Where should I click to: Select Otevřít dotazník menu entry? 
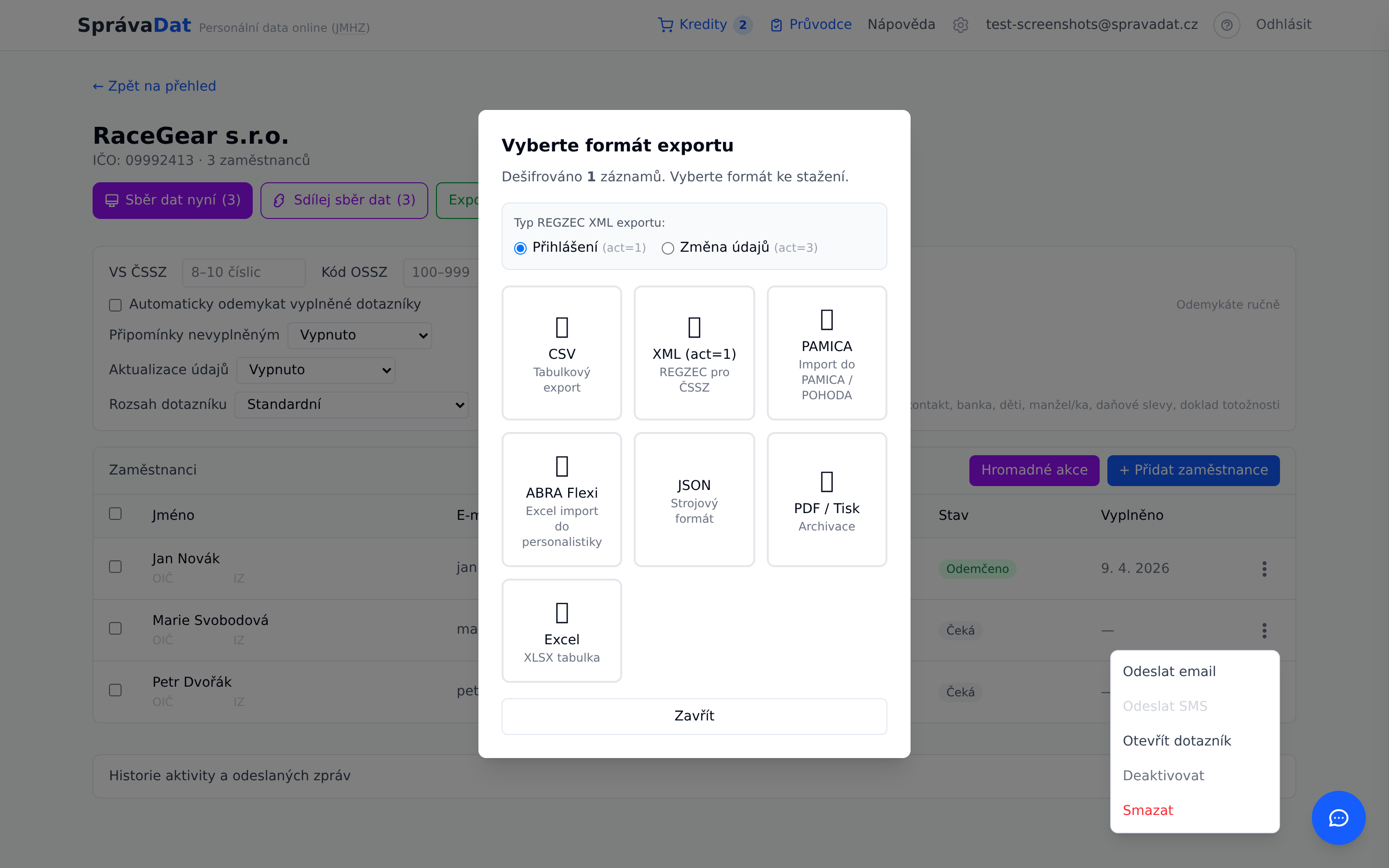(1195, 741)
